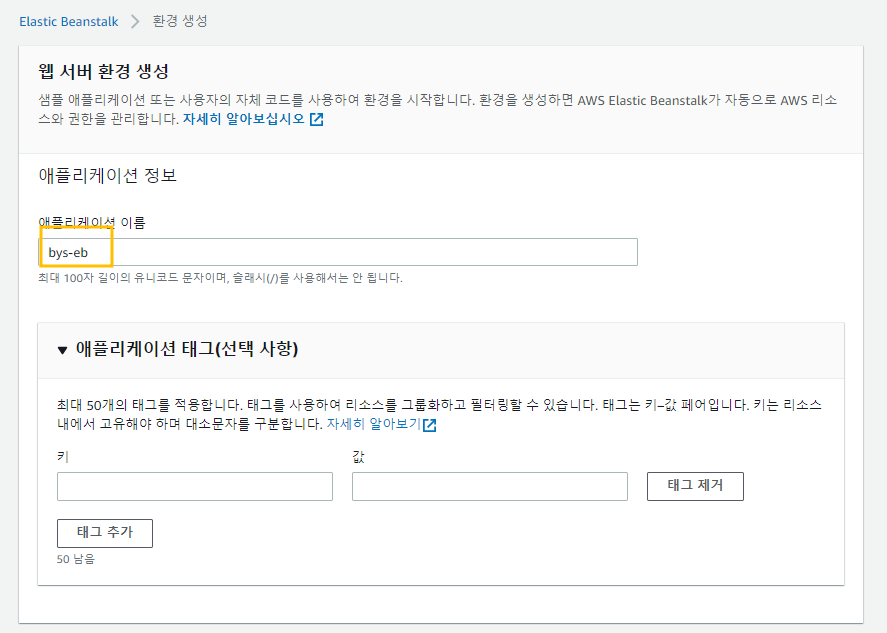The width and height of the screenshot is (887, 633).
Task: Click the 최대 100자 name hint text
Action: point(220,278)
